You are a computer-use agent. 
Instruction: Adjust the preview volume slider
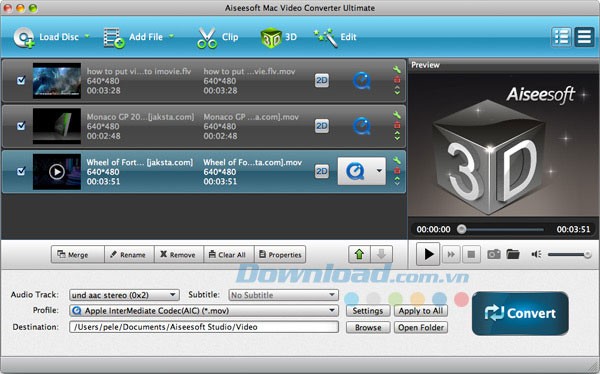coord(569,255)
